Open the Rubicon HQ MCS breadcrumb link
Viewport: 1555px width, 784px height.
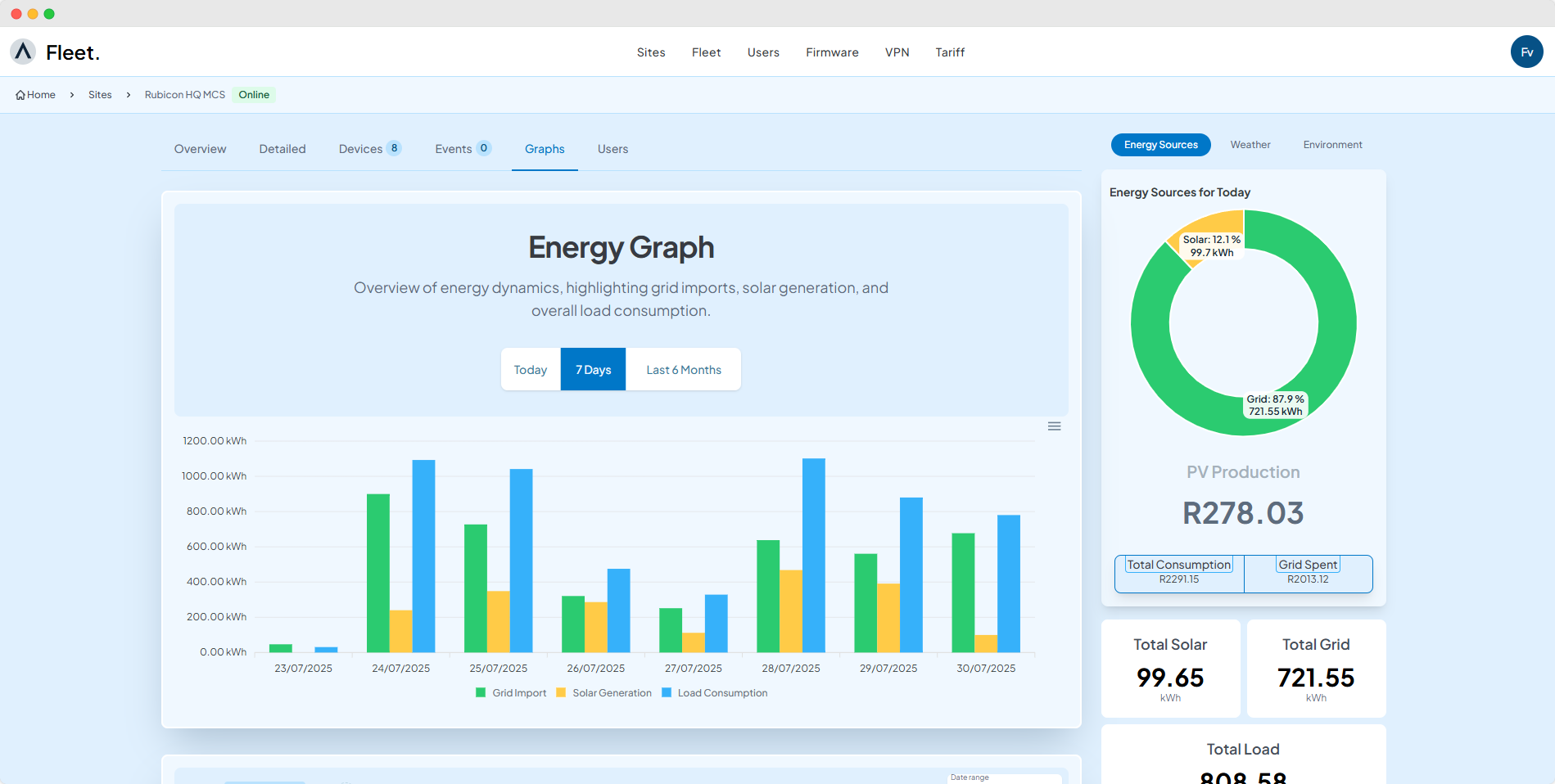coord(184,94)
